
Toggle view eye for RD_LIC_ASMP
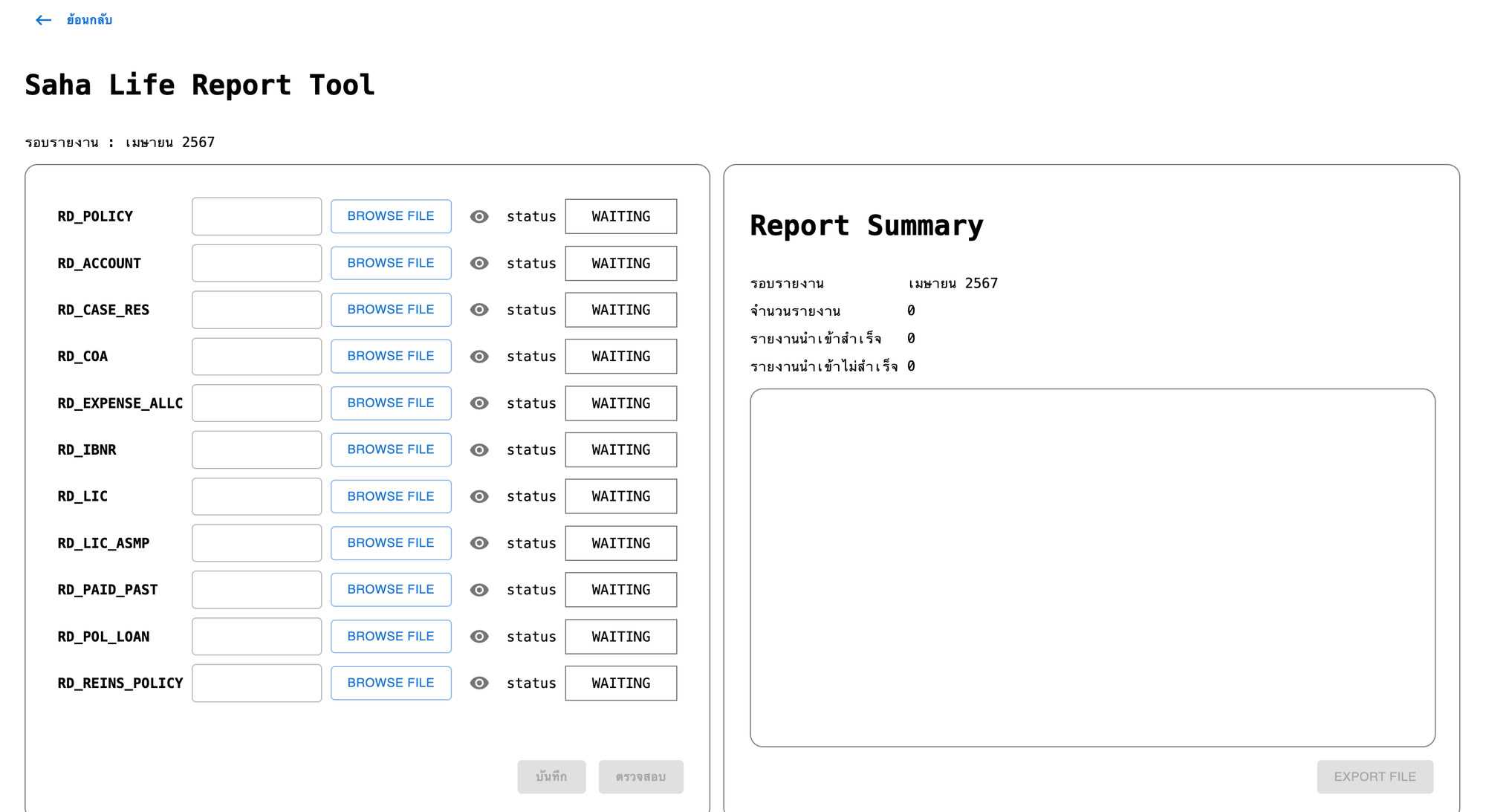coord(479,543)
